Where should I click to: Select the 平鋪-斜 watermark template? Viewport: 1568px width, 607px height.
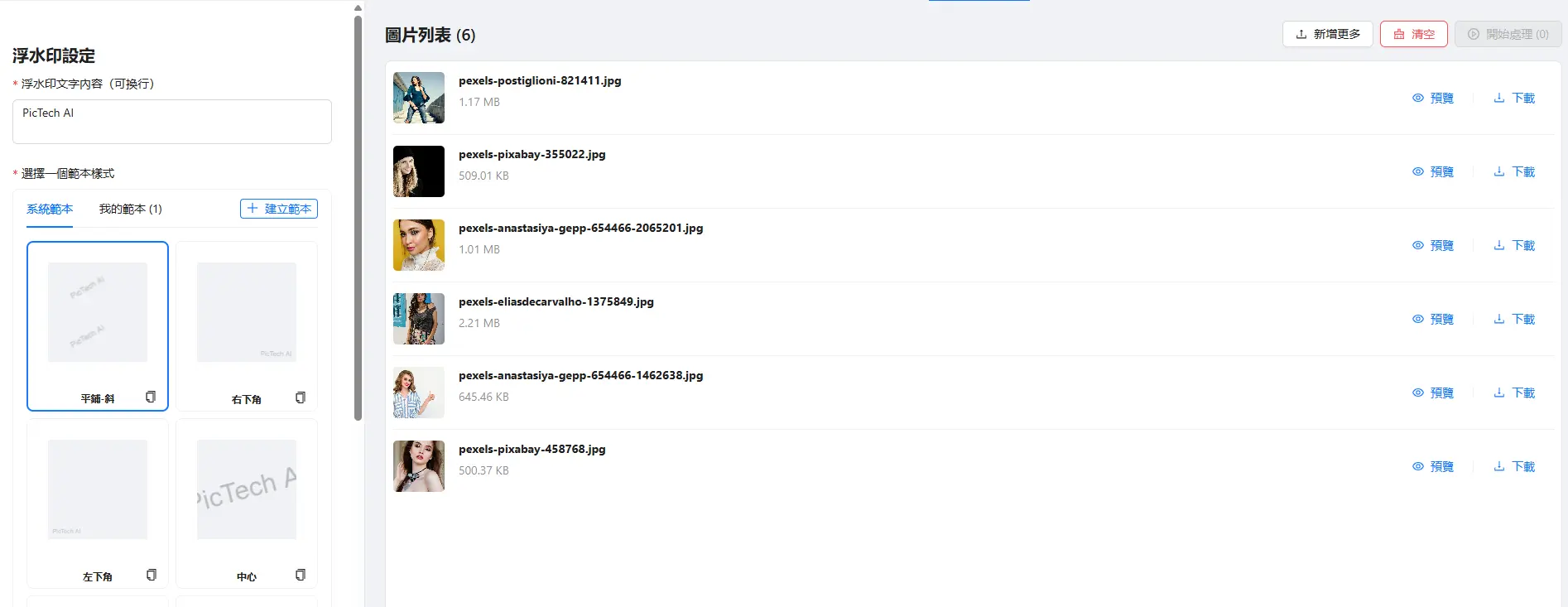(98, 326)
